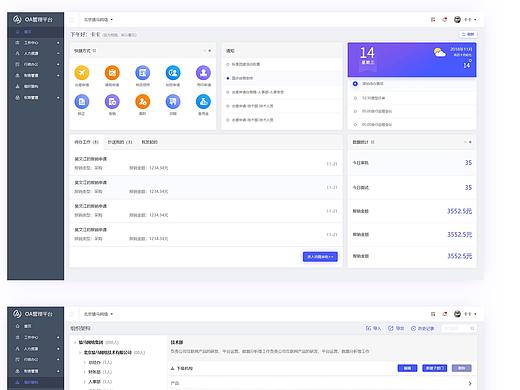This screenshot has width=520, height=390.
Task: Click the top 35 value in data statistics
Action: (x=468, y=163)
